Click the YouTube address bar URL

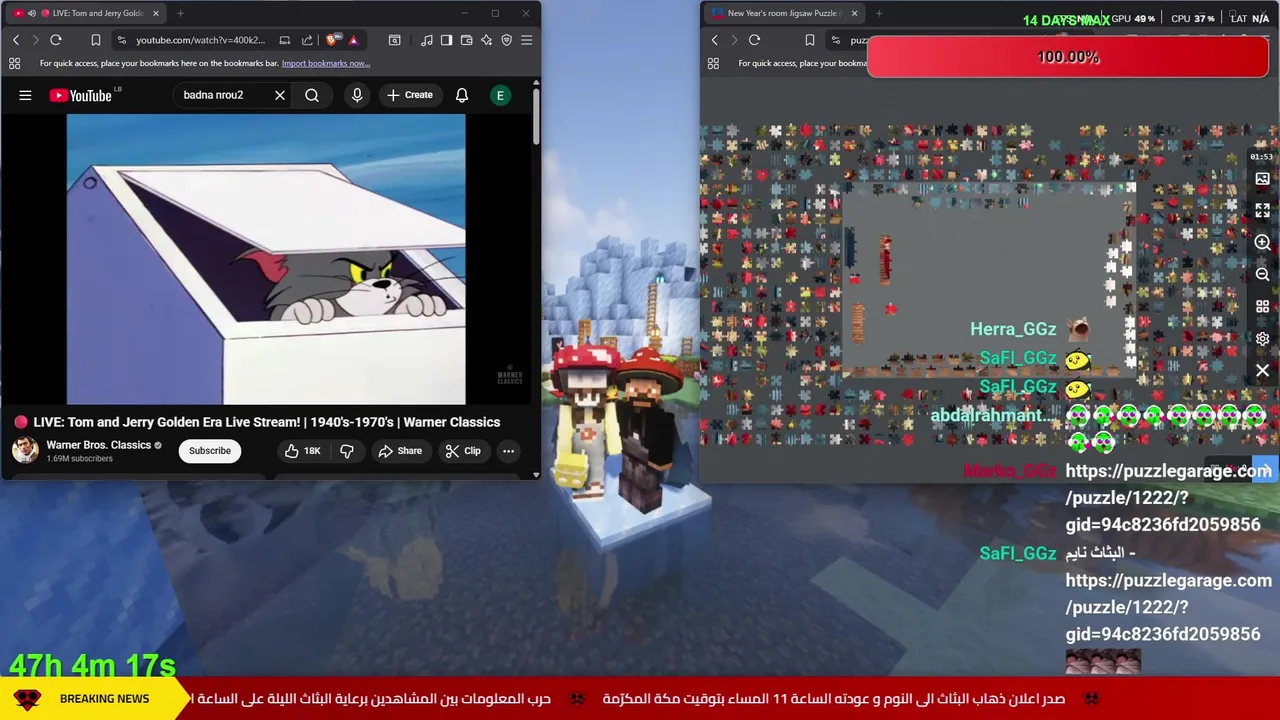(x=201, y=40)
